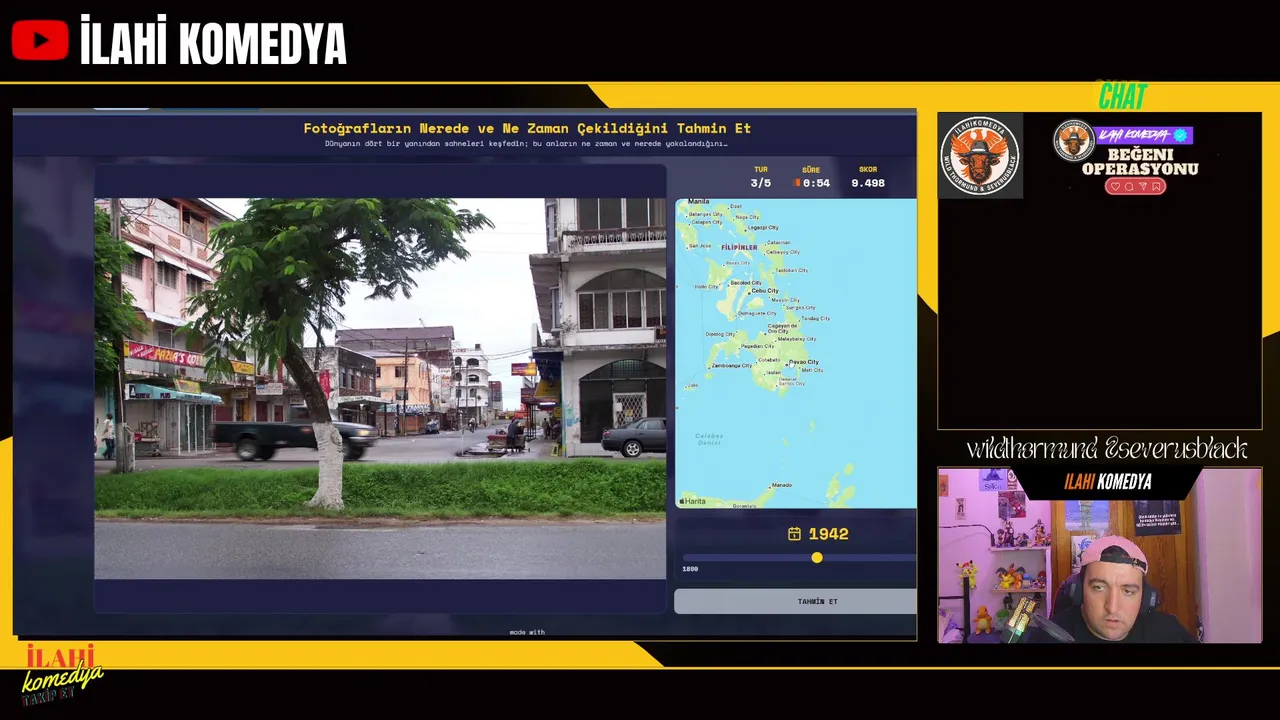Click the TAHMİN ET button
The width and height of the screenshot is (1280, 720).
pos(795,601)
